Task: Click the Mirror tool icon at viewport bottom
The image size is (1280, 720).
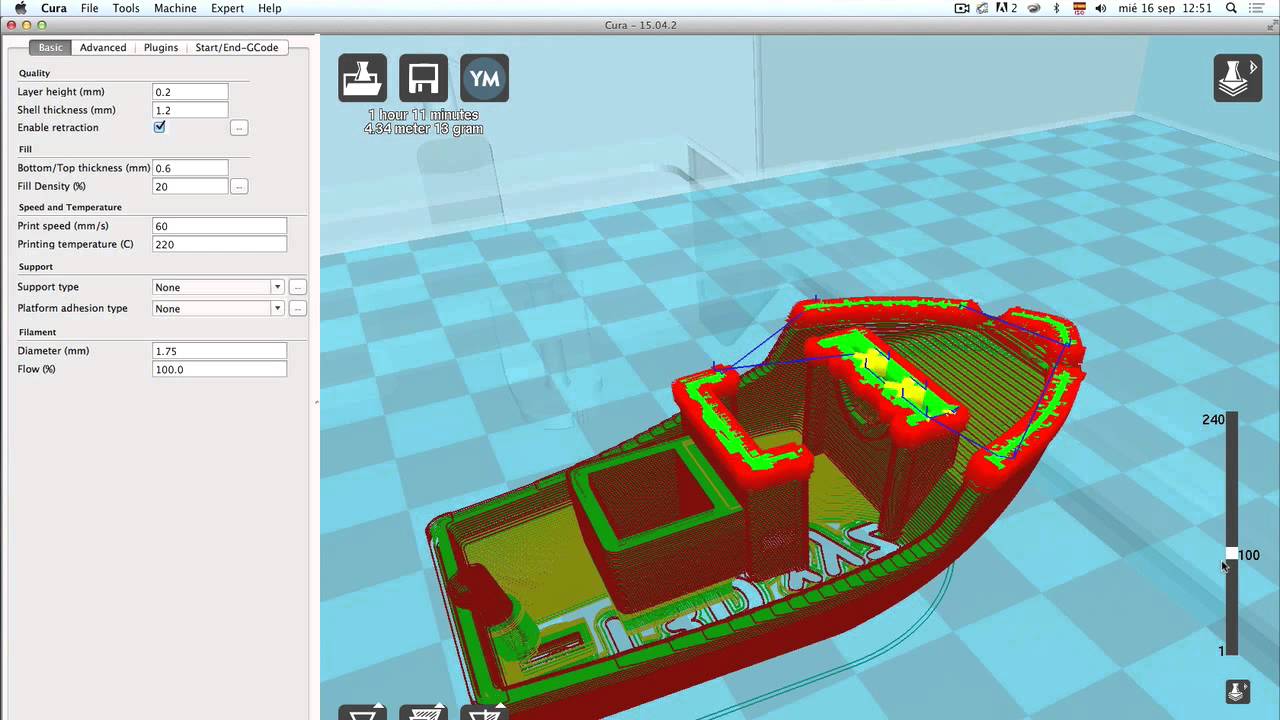Action: click(x=485, y=712)
